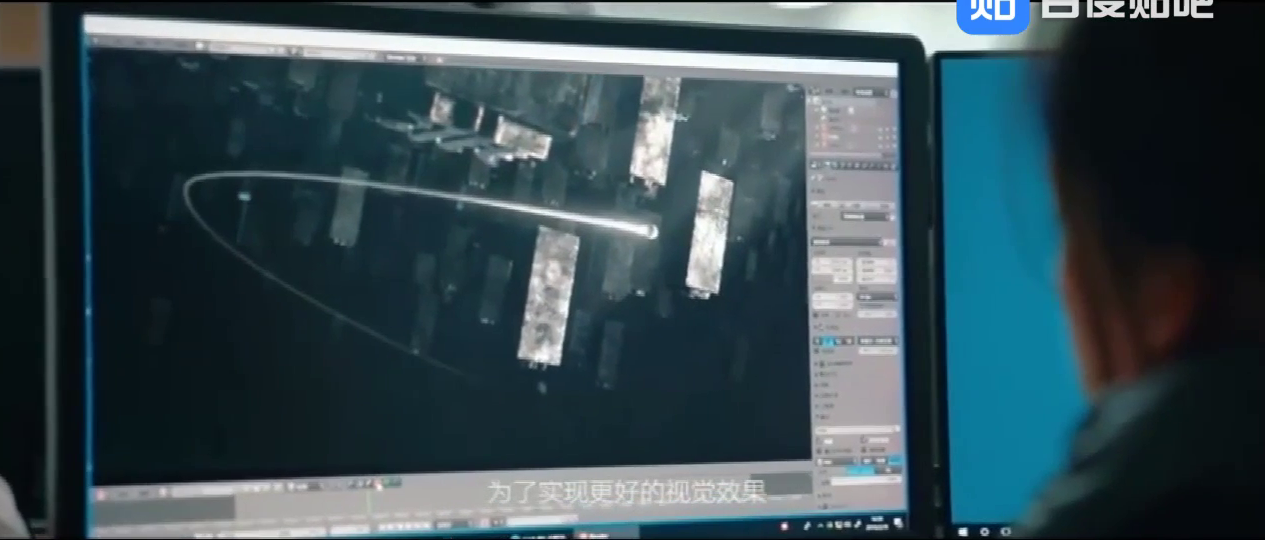
Task: Click the circular search icon on the right monitor's taskbar
Action: coord(985,531)
